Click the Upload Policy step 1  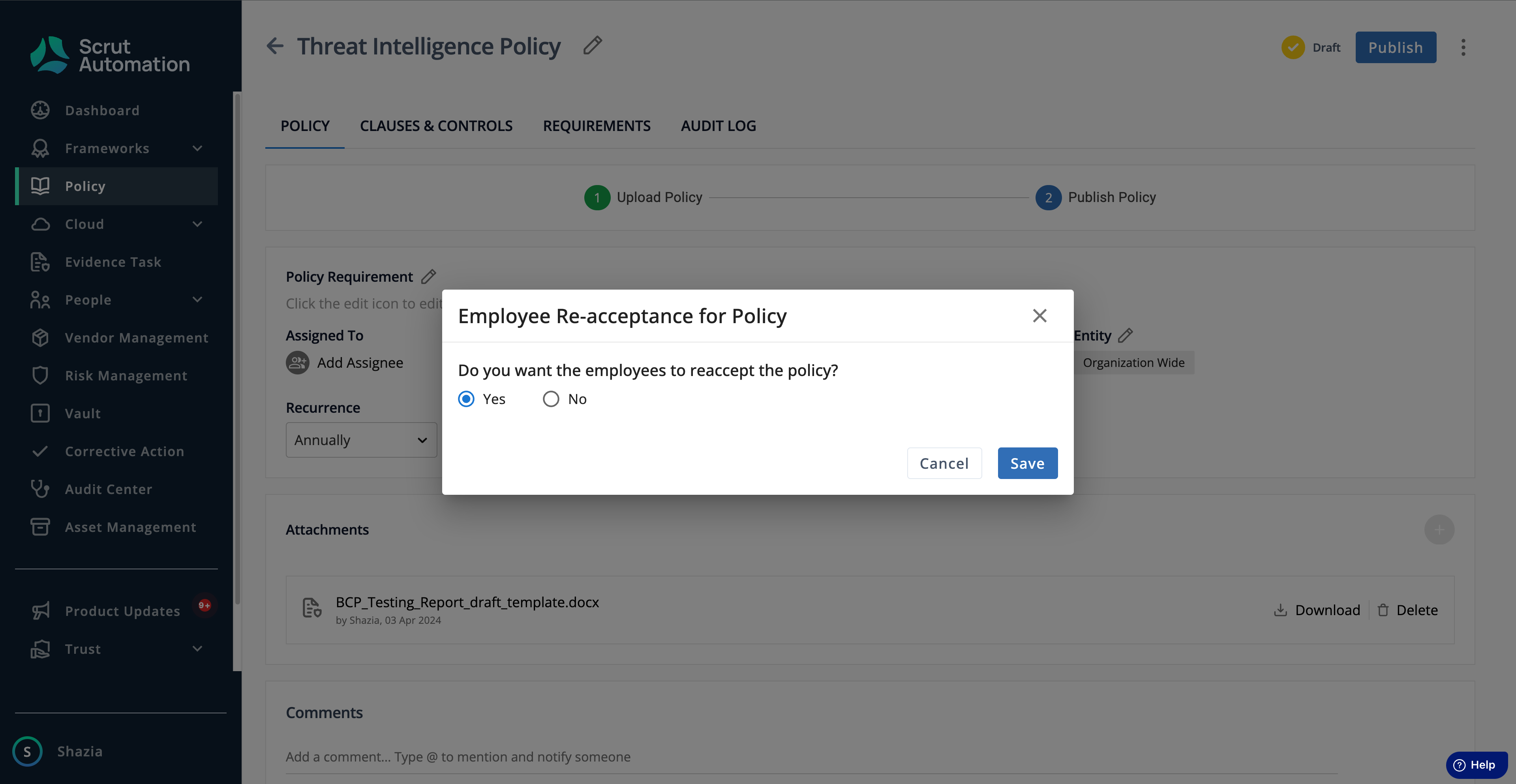pos(643,197)
